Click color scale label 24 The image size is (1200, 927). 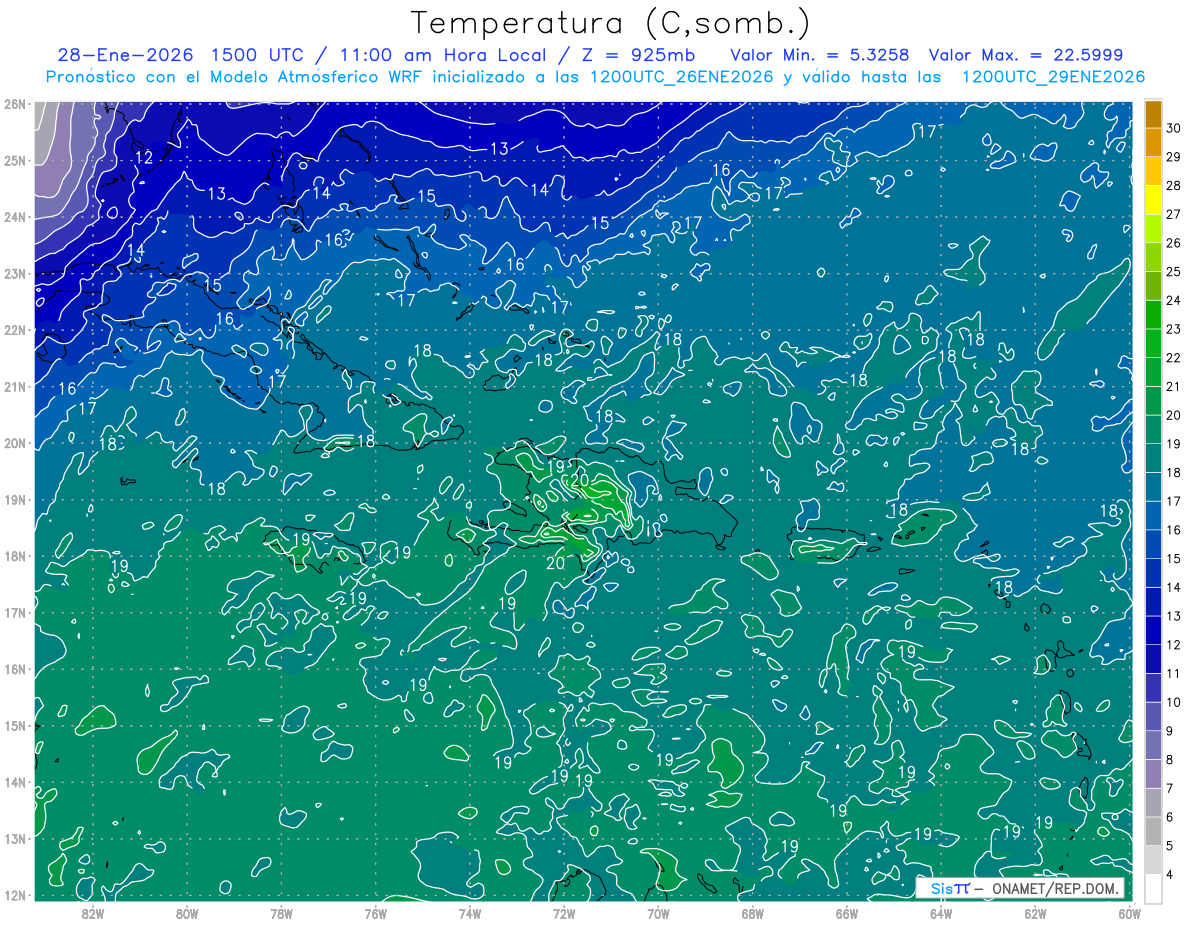(x=1174, y=300)
